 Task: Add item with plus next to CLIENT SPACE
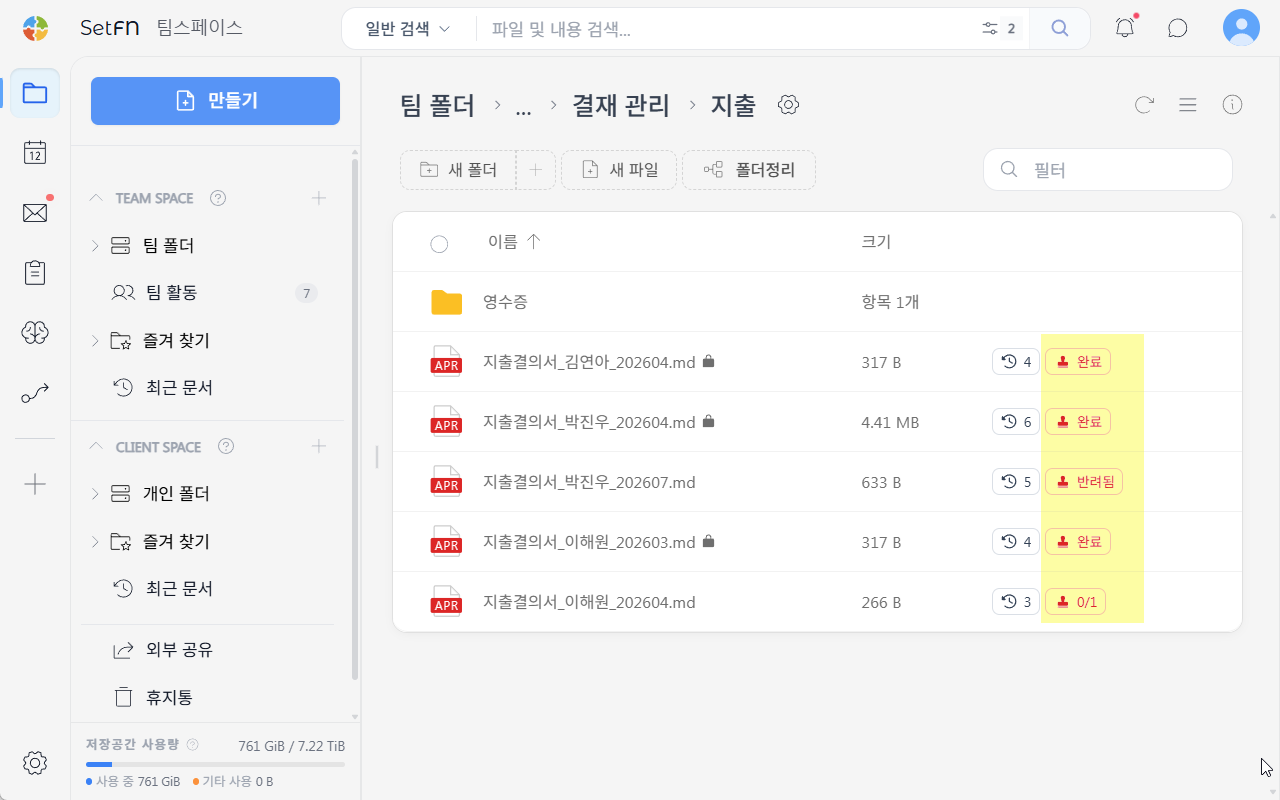pos(319,446)
